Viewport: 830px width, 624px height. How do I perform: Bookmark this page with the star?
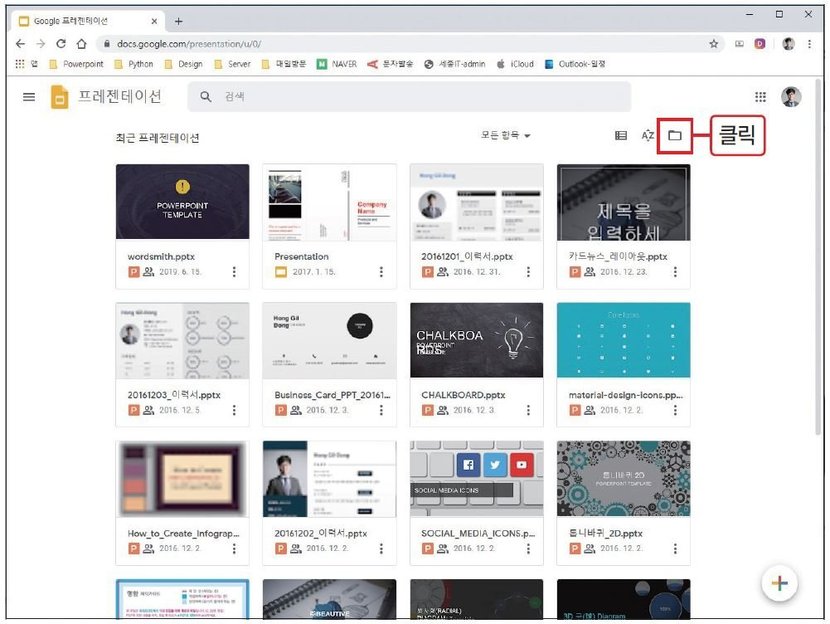coord(714,44)
